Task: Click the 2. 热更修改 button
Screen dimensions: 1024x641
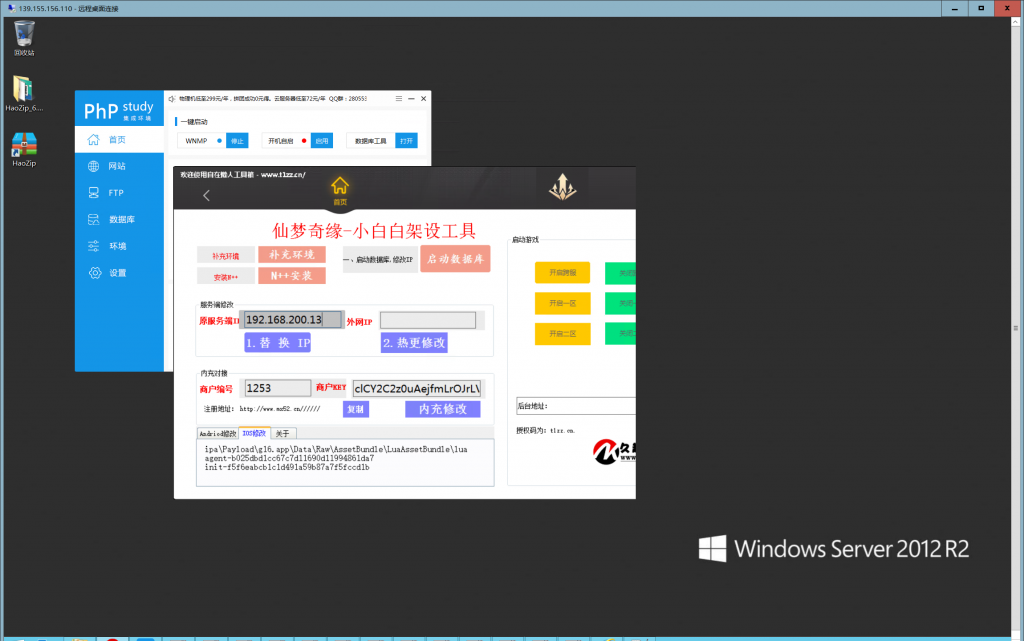Action: 414,343
